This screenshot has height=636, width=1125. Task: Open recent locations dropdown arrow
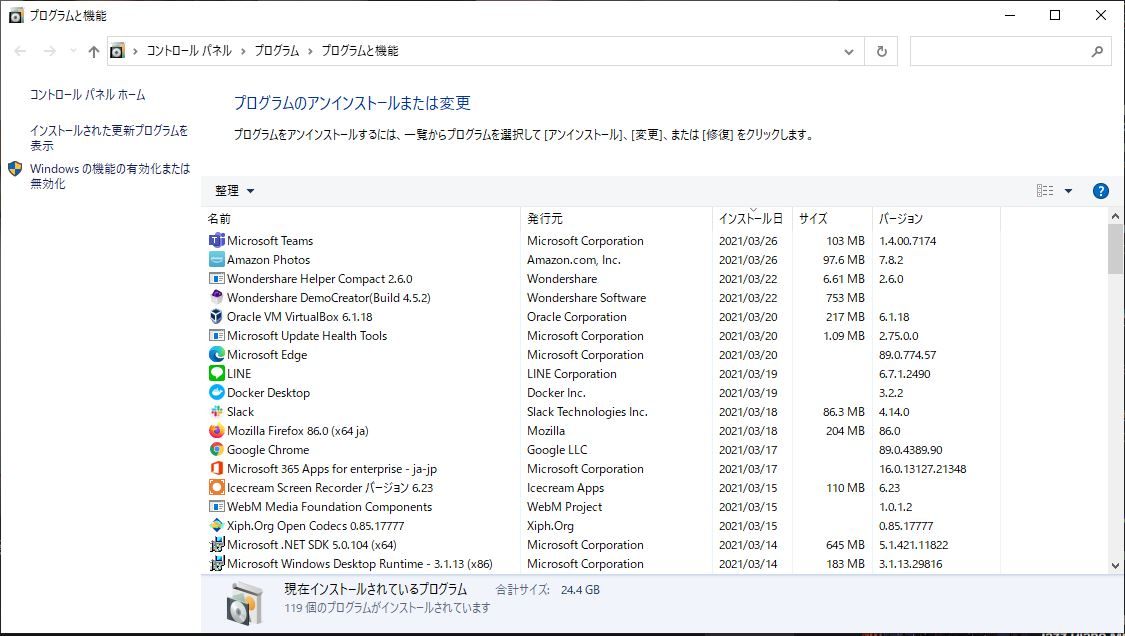pyautogui.click(x=72, y=51)
